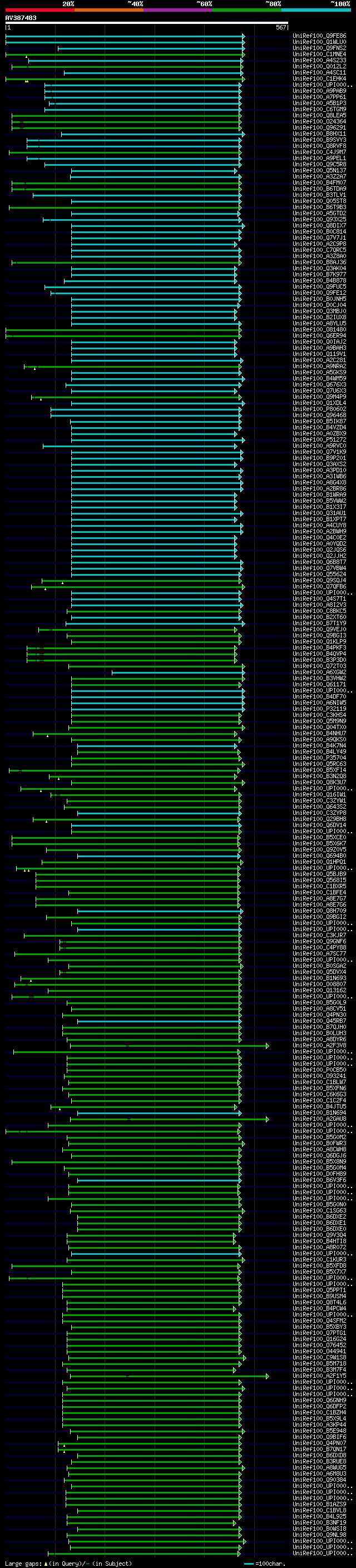Select the query name AV387483
This screenshot has height=1568, width=356.
[x=21, y=18]
